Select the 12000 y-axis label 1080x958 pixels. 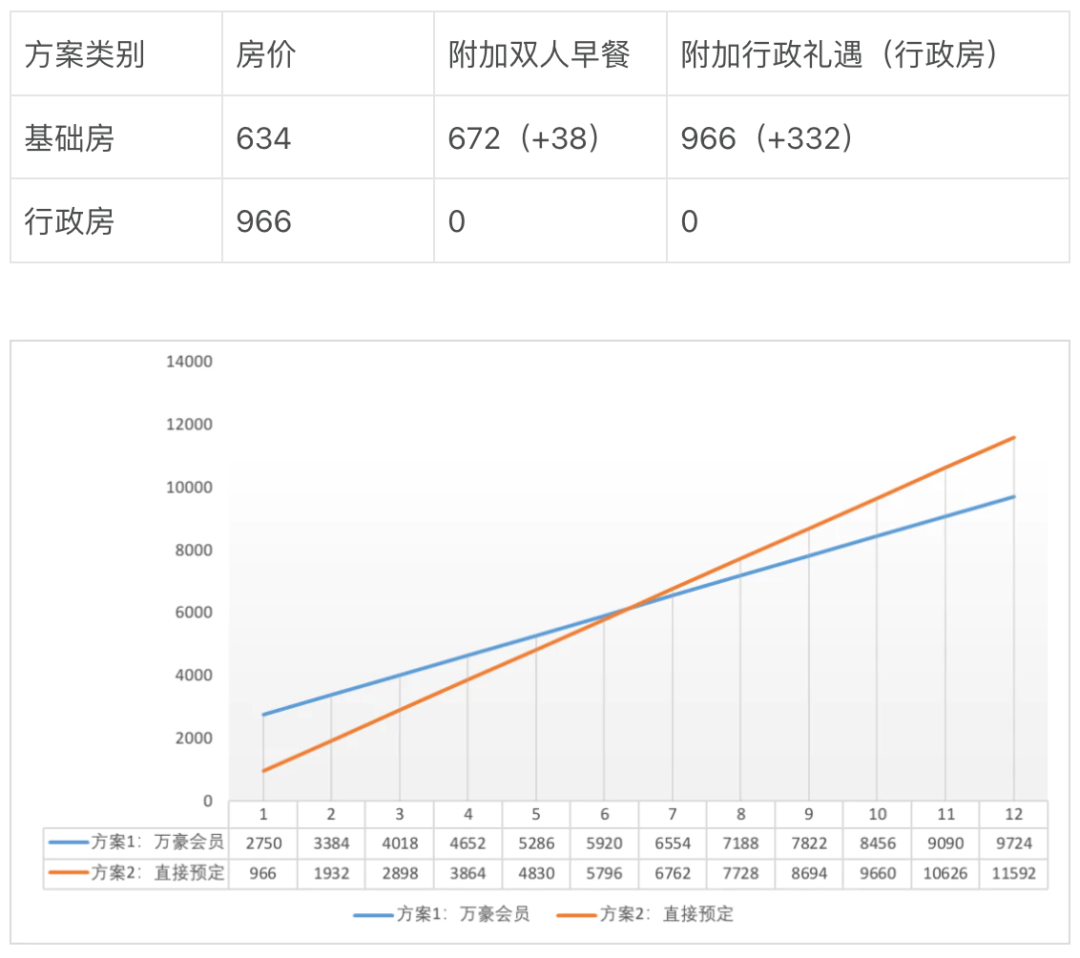189,424
